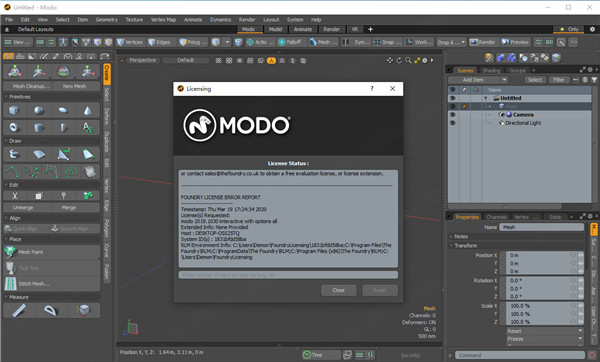Screen dimensions: 600x362
Task: Click the Render toolbar button
Action: pos(483,42)
